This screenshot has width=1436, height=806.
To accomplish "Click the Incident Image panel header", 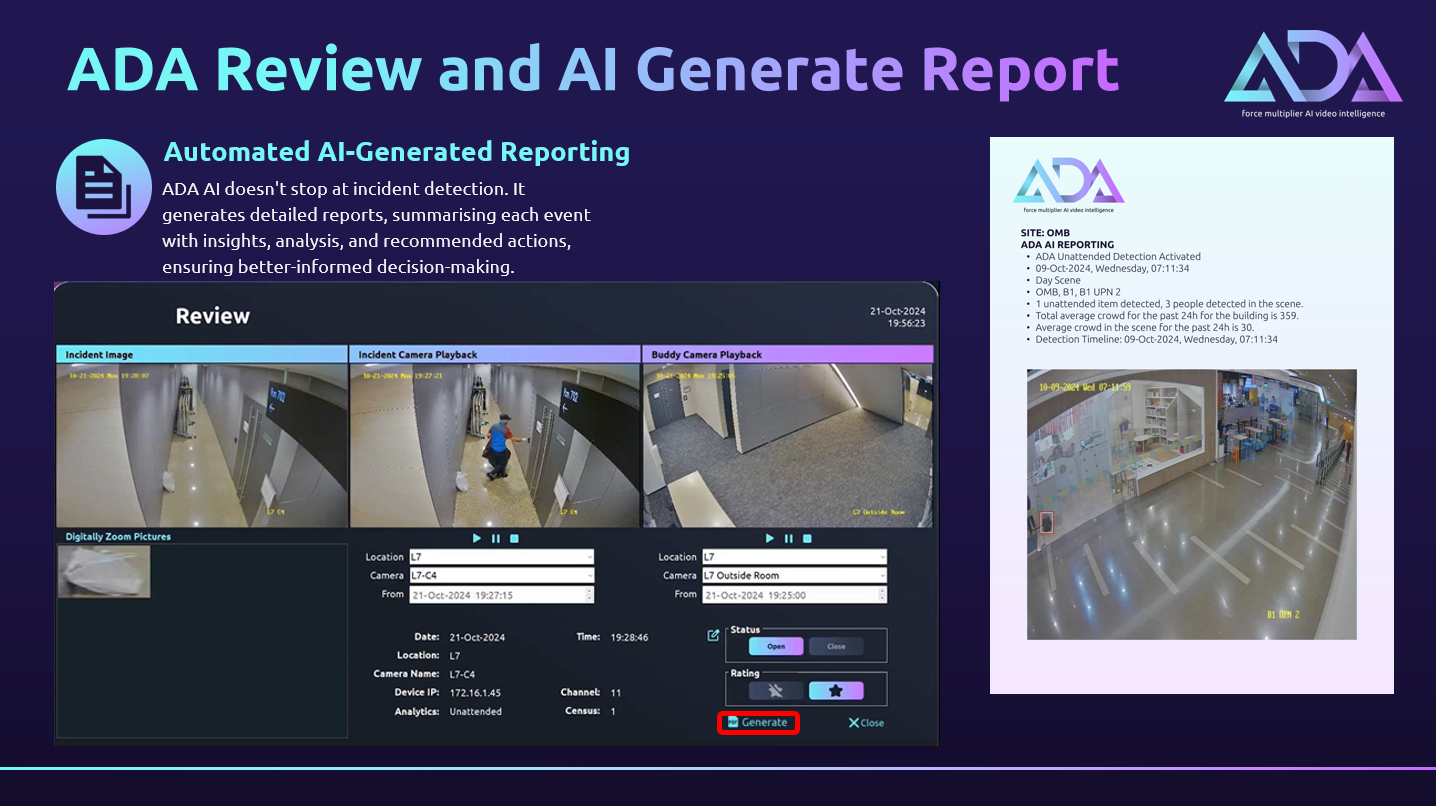I will 202,354.
